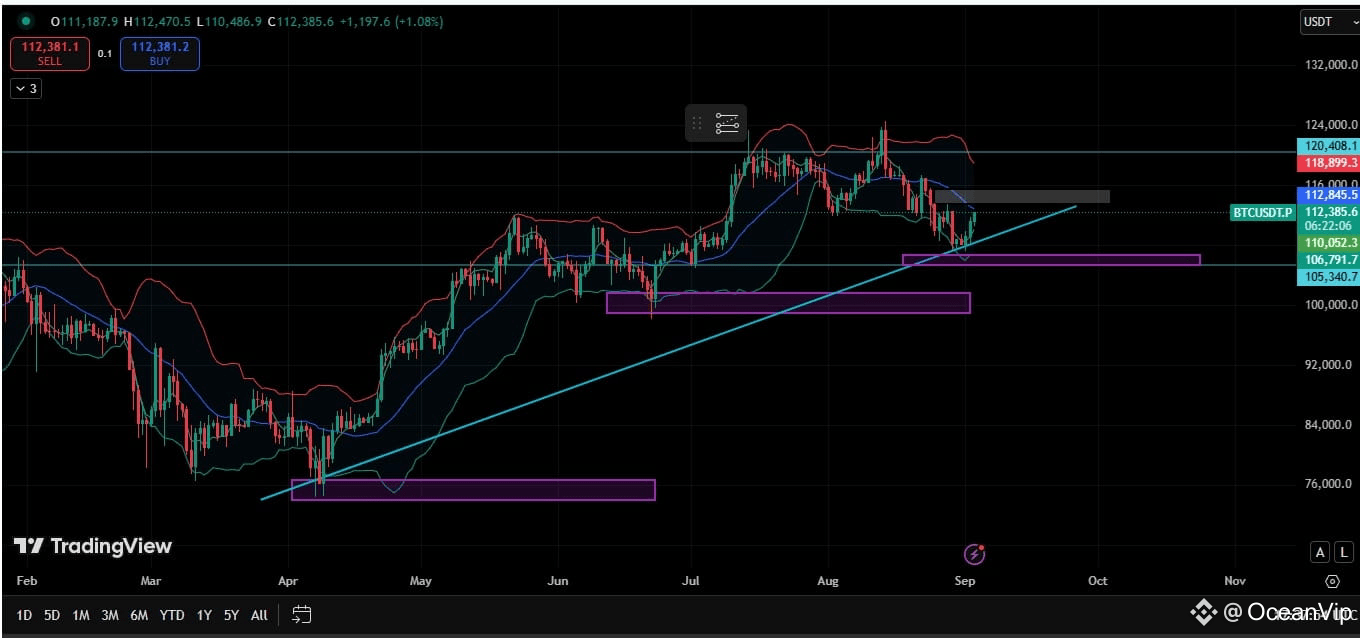
Task: Click the opening price O111,187.9 readout
Action: [x=85, y=21]
